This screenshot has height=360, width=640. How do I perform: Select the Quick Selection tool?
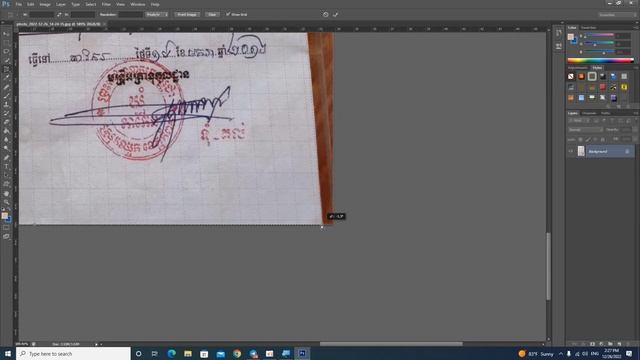6,60
